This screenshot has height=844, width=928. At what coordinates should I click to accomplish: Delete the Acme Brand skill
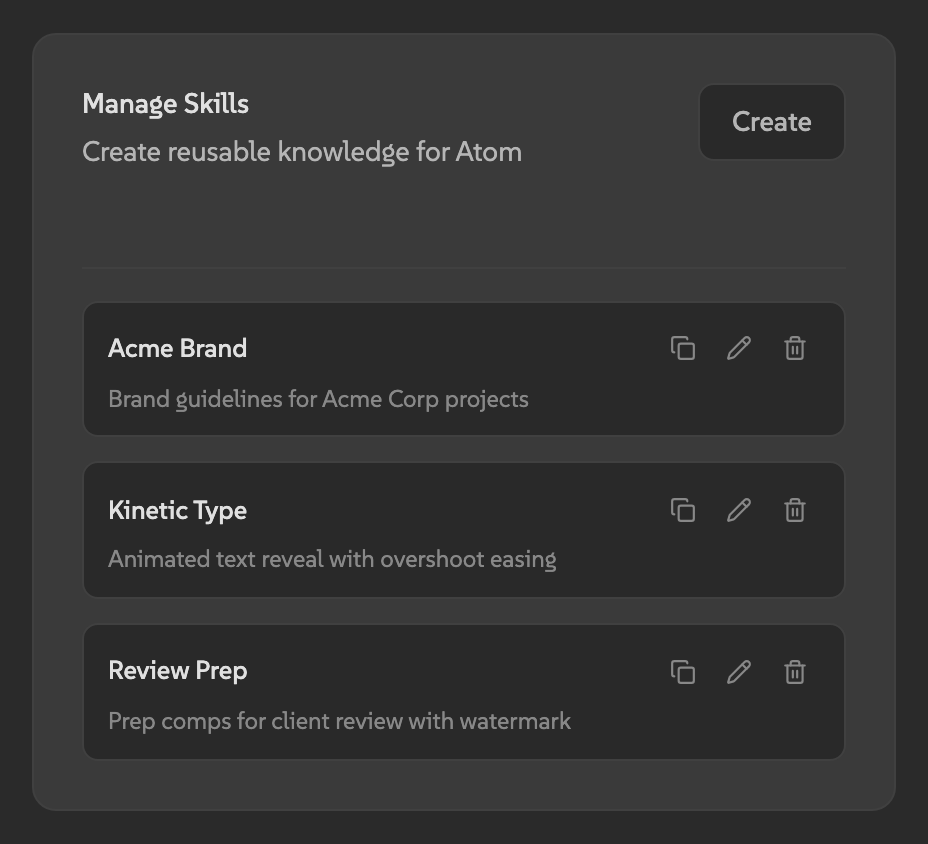click(x=795, y=348)
